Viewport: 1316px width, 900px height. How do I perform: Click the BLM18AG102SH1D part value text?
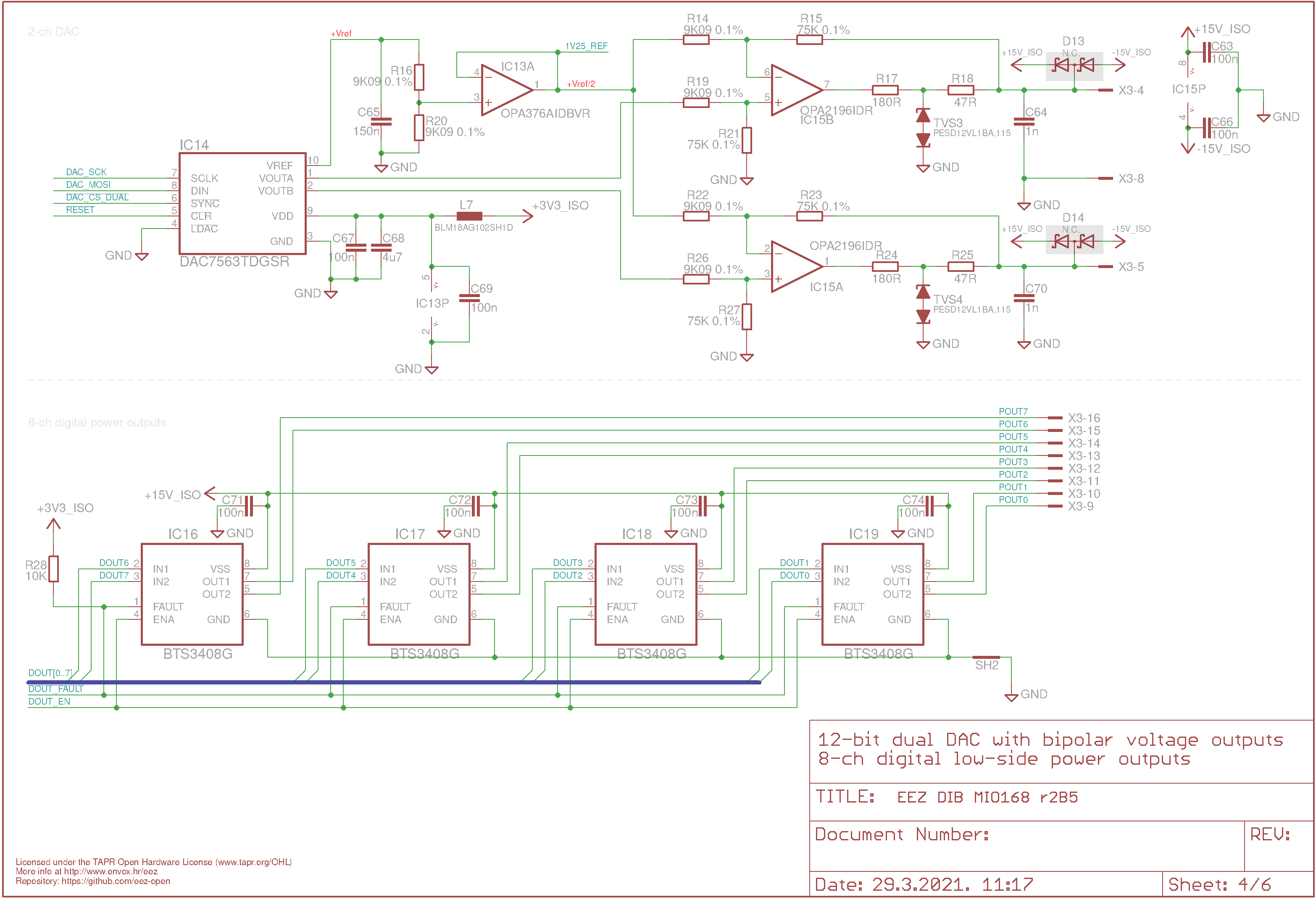pos(474,228)
